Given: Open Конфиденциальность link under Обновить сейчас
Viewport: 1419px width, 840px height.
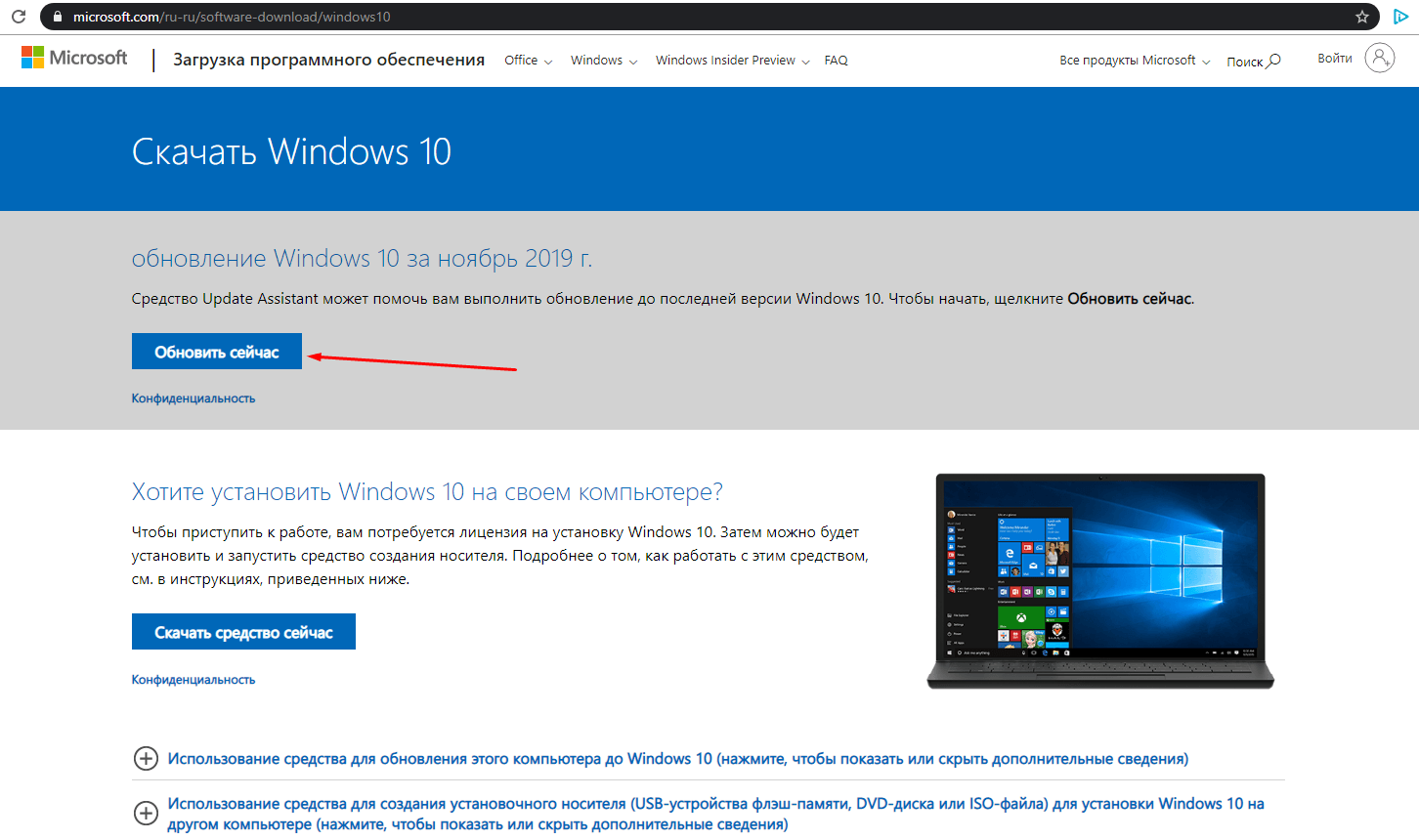Looking at the screenshot, I should (x=193, y=399).
